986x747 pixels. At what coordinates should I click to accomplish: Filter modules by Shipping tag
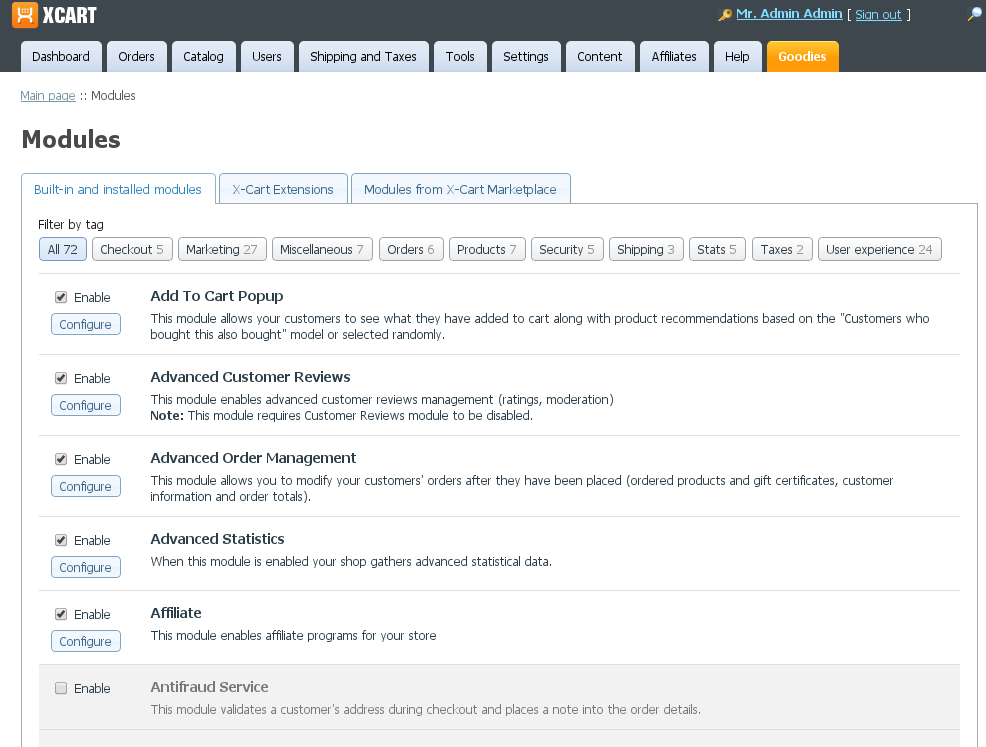click(646, 250)
